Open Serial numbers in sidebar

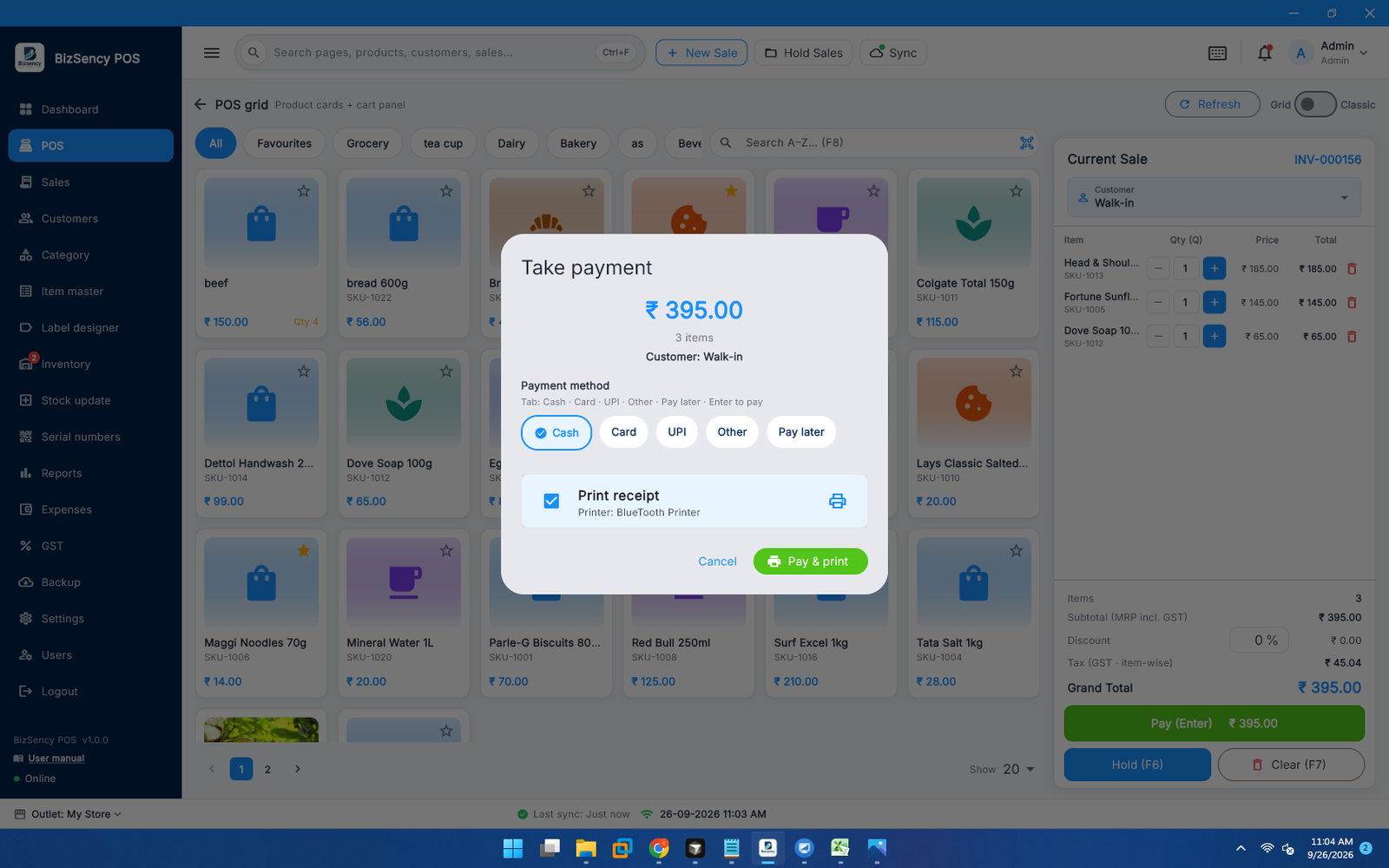[x=90, y=437]
